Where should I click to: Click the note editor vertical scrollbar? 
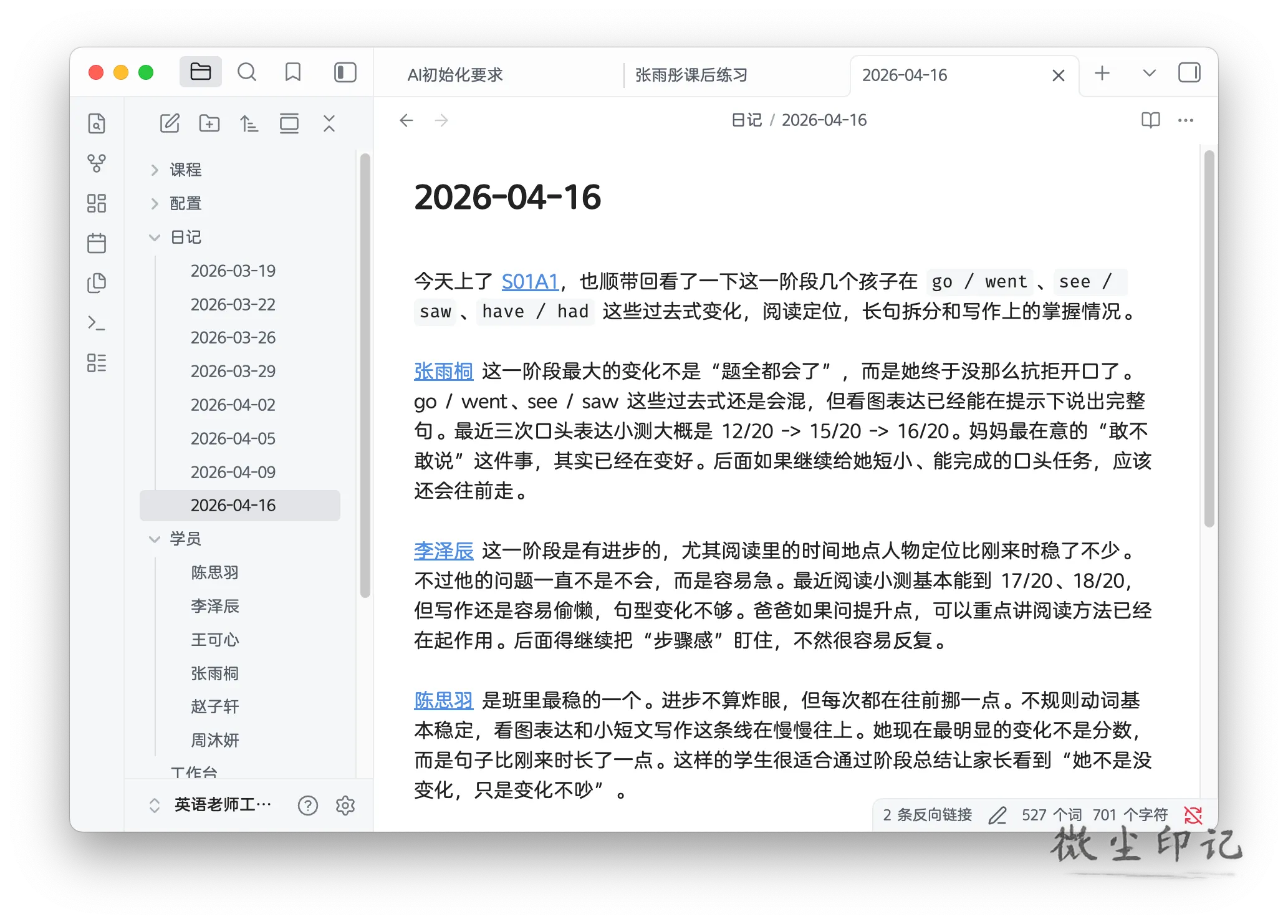pos(1209,339)
